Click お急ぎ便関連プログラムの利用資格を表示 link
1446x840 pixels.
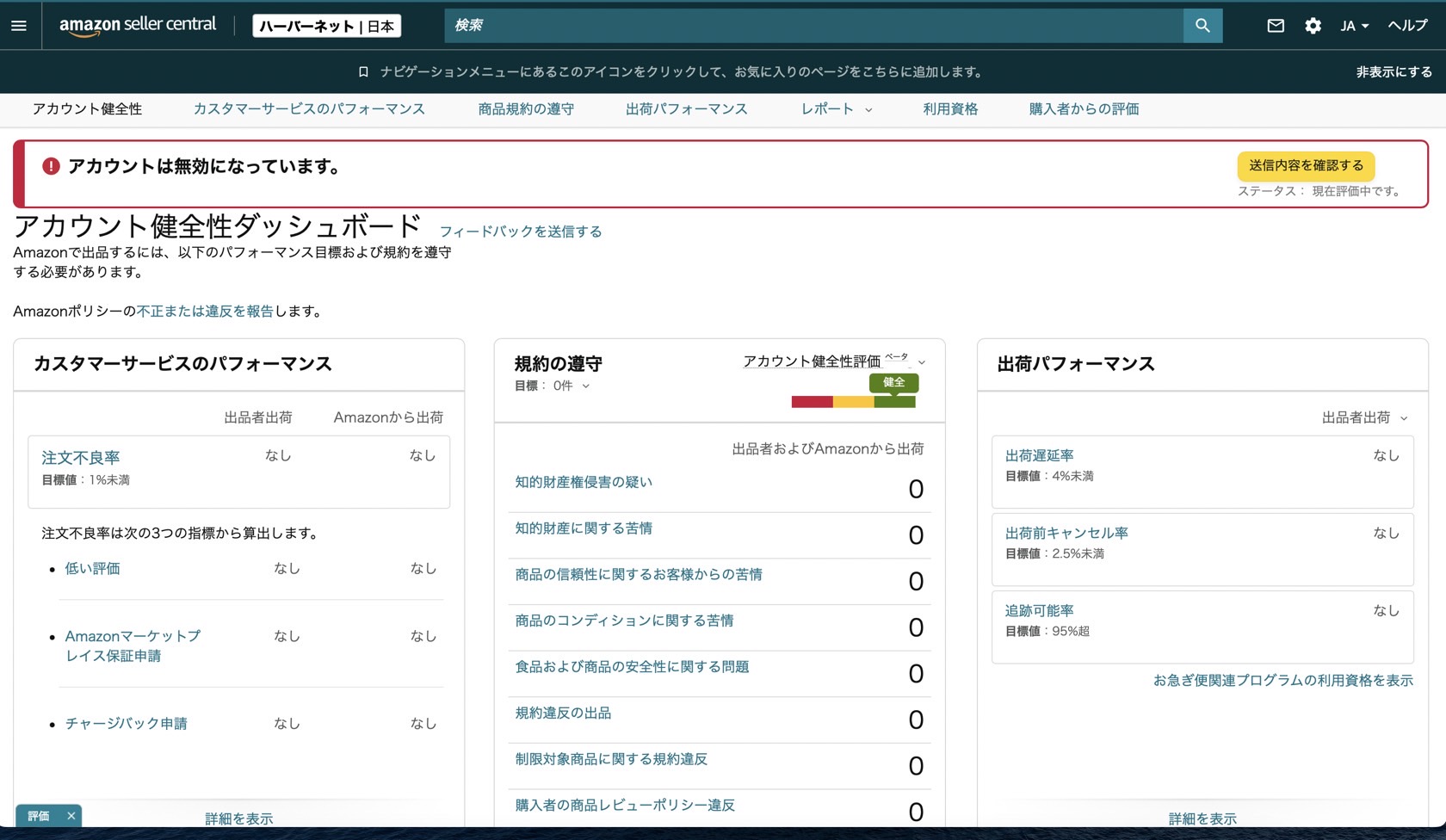click(x=1282, y=680)
